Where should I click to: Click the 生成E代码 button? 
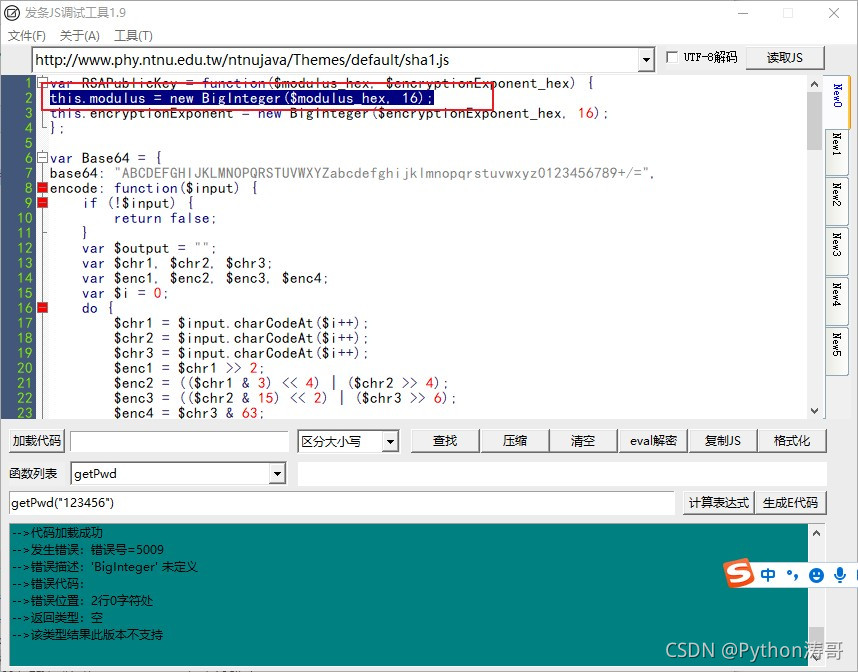(791, 502)
